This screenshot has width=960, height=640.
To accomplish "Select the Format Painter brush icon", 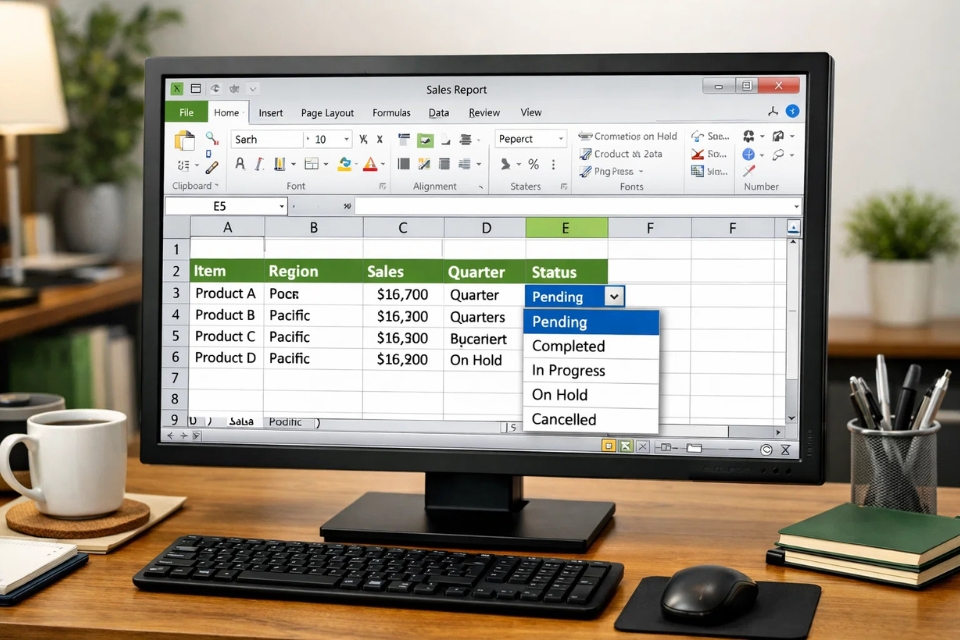I will (212, 166).
